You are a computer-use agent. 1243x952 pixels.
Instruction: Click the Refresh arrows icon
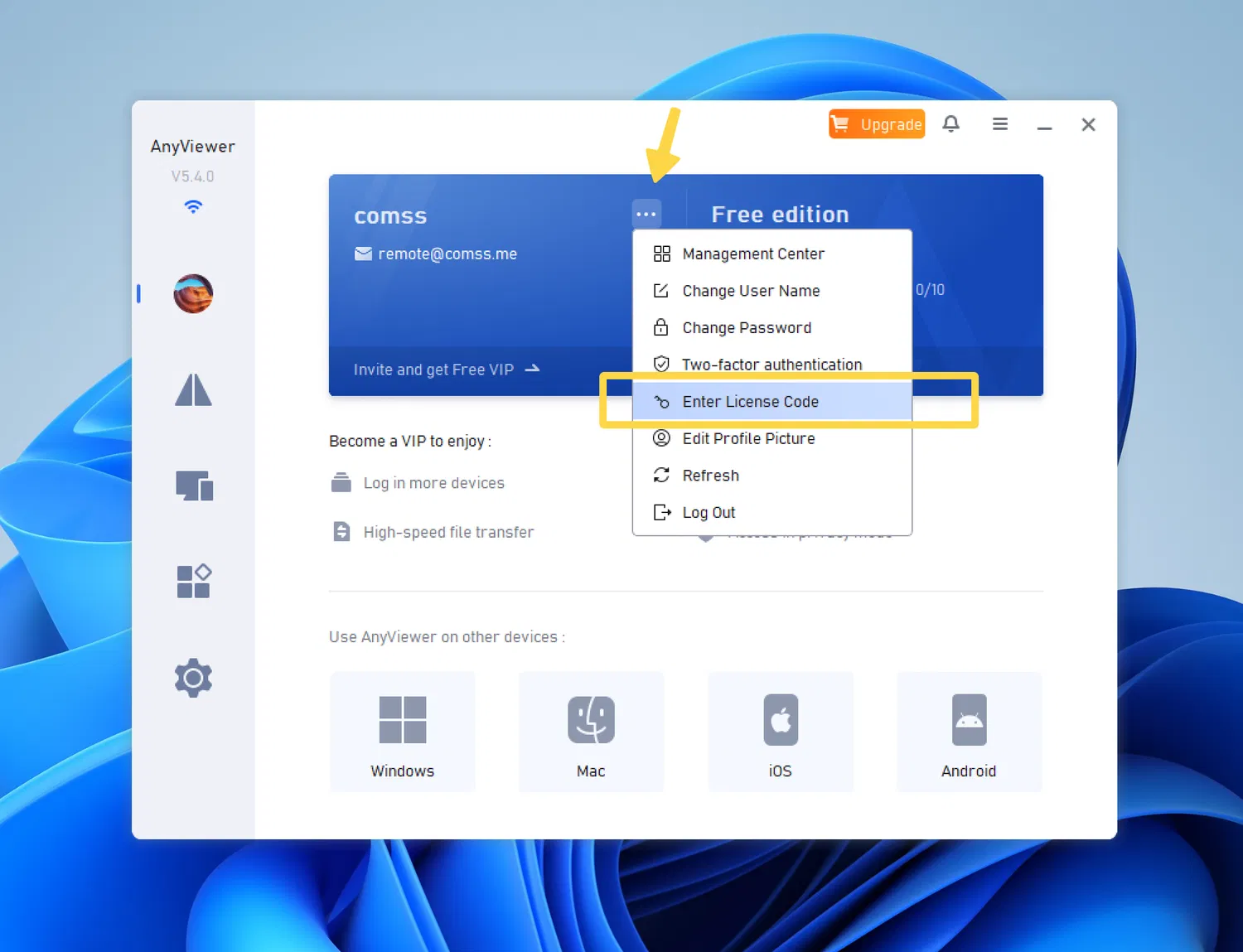click(x=661, y=475)
